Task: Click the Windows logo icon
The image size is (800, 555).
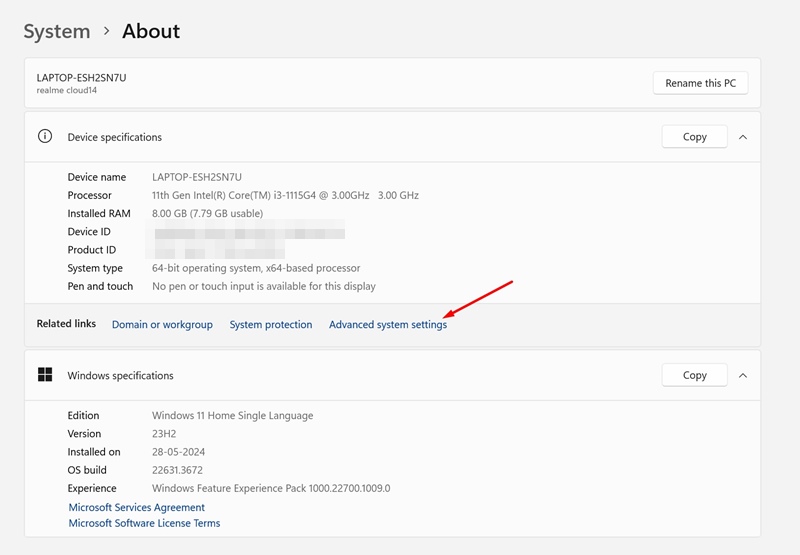Action: 45,375
